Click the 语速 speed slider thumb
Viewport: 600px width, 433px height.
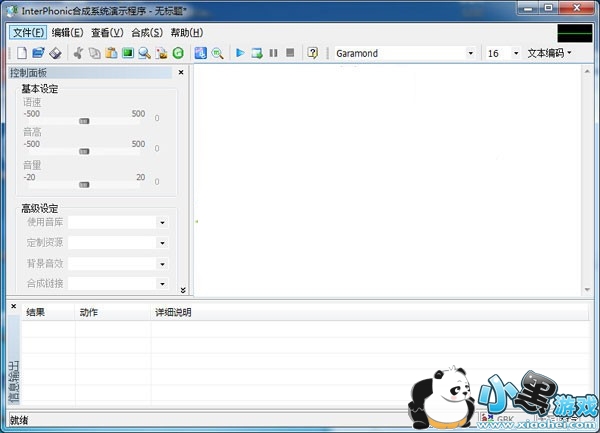click(x=84, y=121)
